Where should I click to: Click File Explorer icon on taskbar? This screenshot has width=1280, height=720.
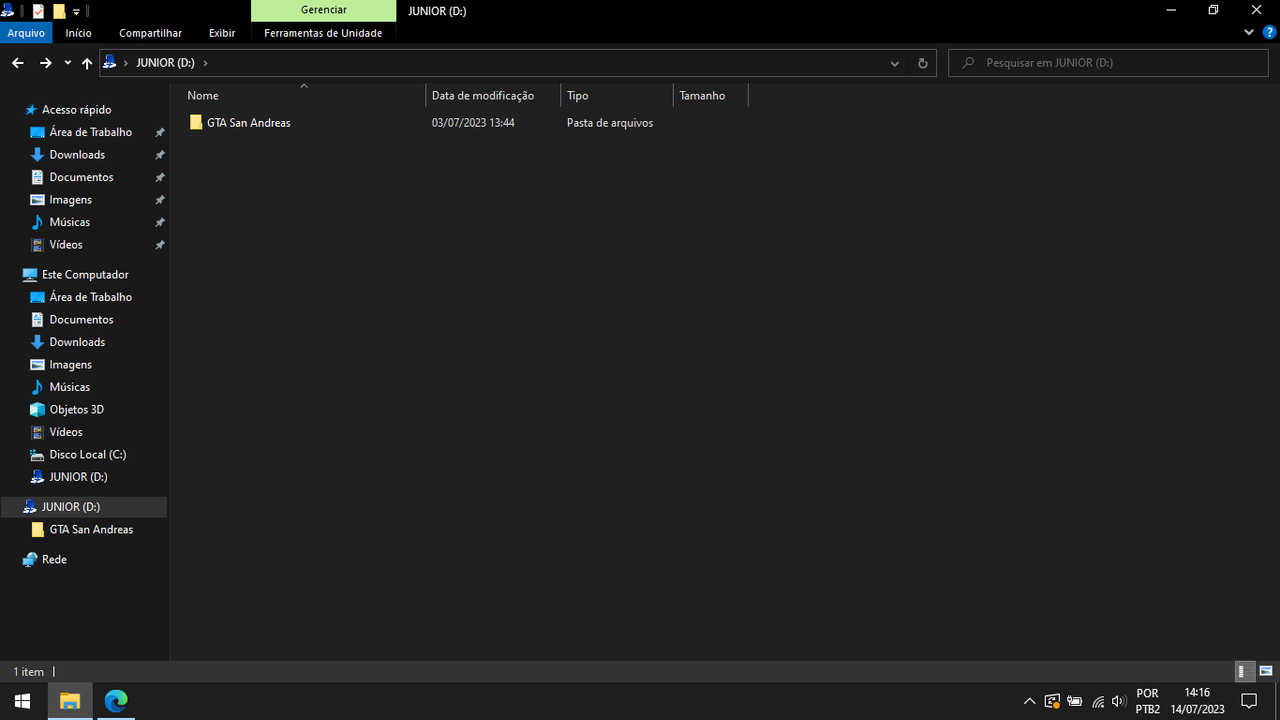[x=70, y=701]
